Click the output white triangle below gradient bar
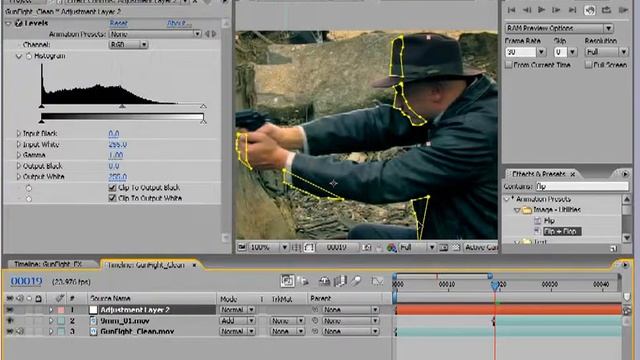The height and width of the screenshot is (360, 640). pyautogui.click(x=204, y=121)
